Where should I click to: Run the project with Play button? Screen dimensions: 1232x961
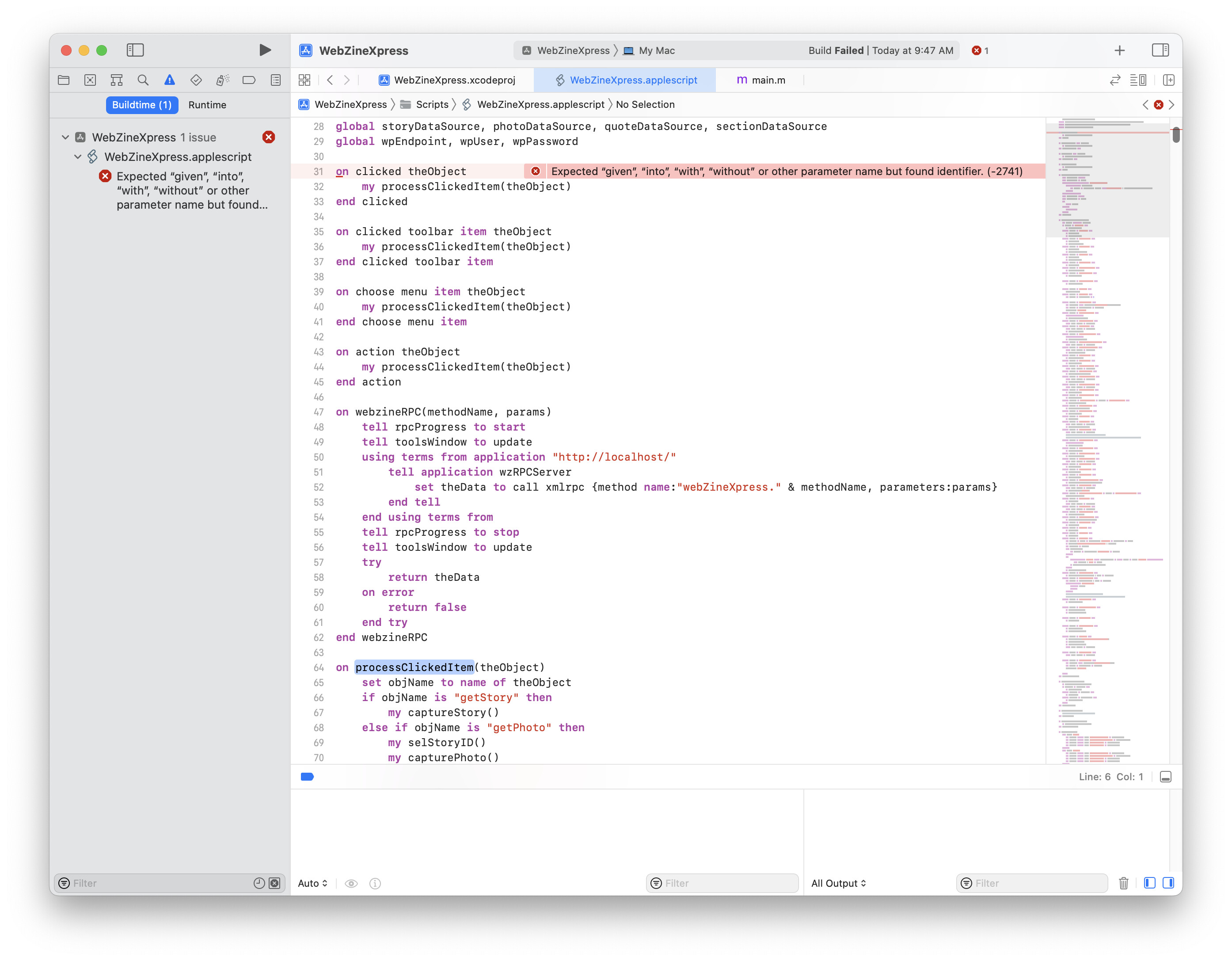click(x=265, y=50)
